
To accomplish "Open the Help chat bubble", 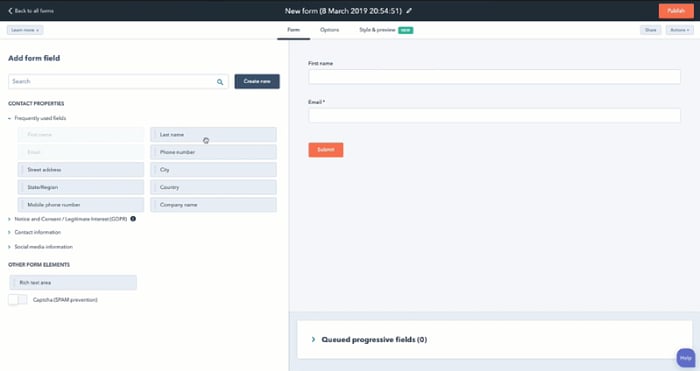I will pos(685,358).
